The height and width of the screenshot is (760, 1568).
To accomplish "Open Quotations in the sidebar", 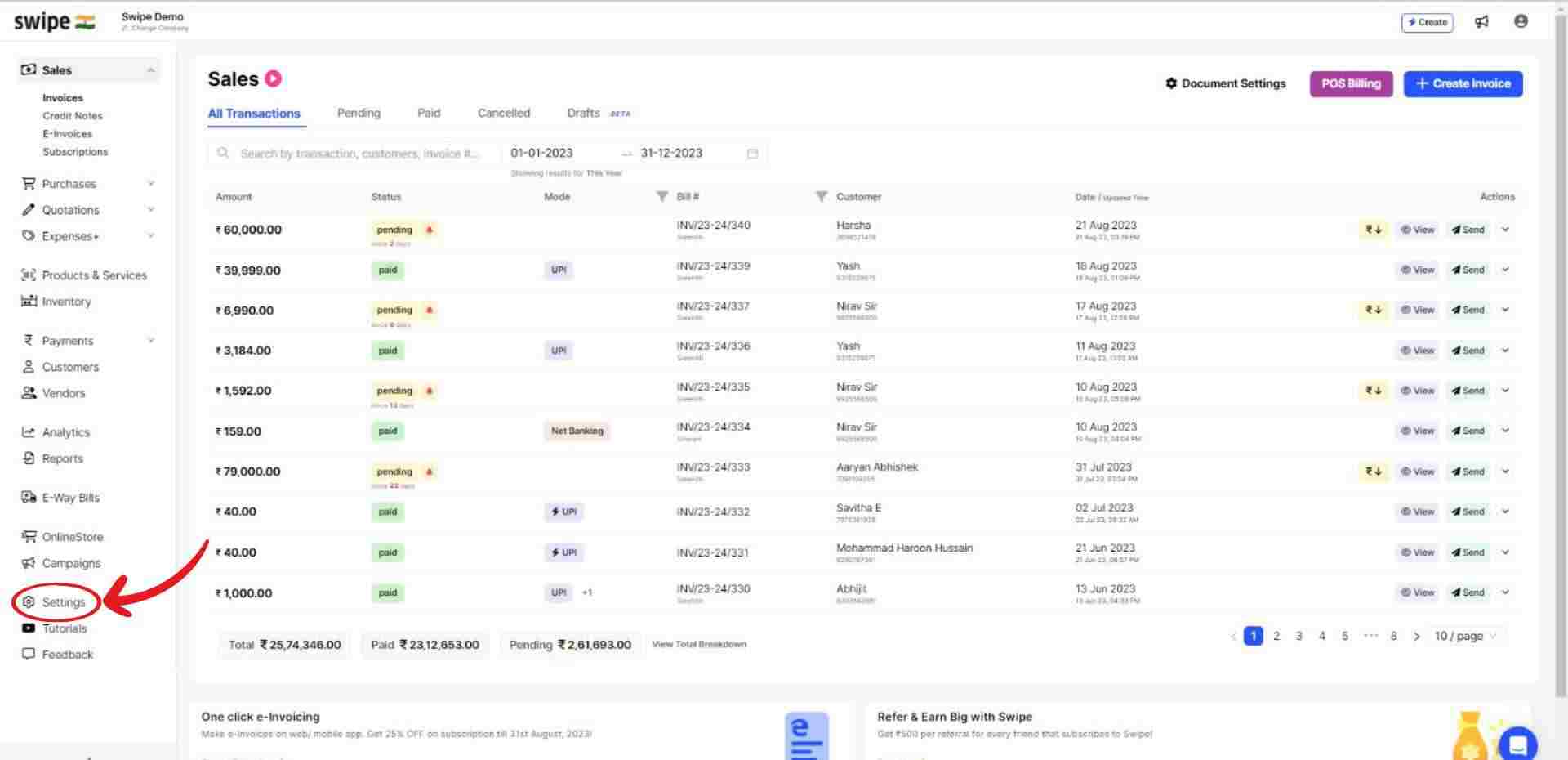I will [x=71, y=210].
